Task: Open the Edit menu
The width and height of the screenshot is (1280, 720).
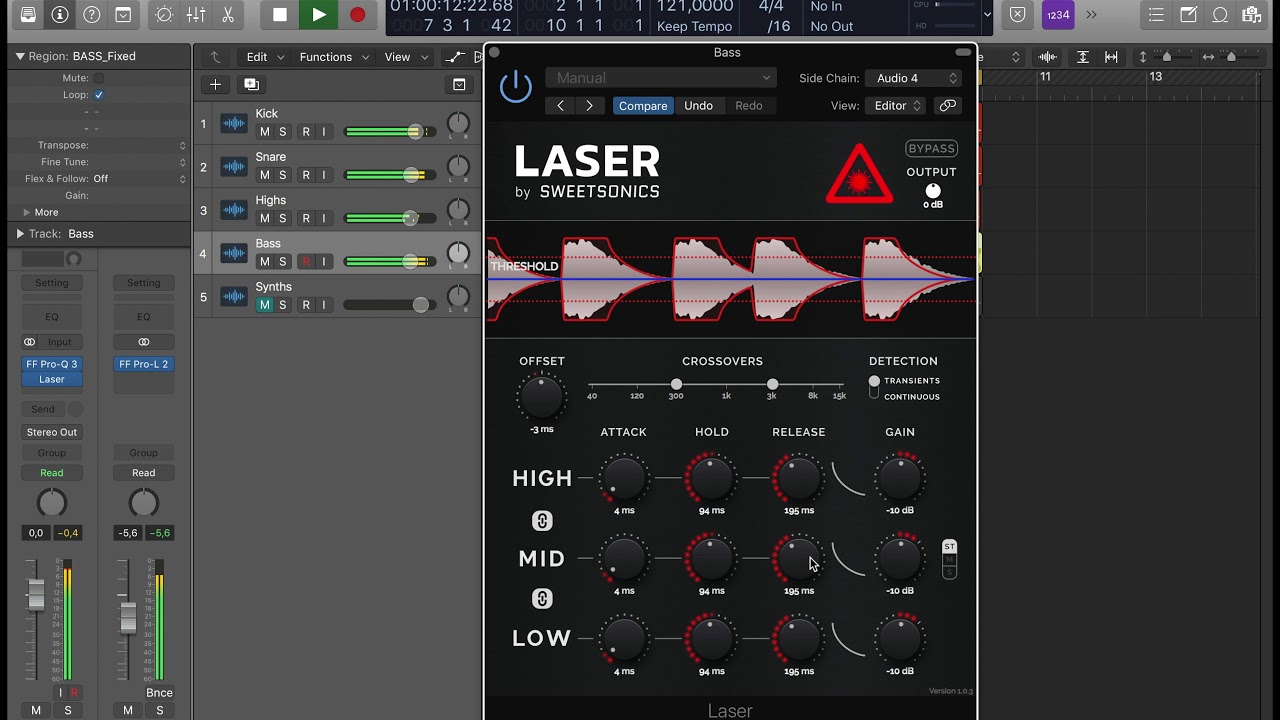Action: 265,57
